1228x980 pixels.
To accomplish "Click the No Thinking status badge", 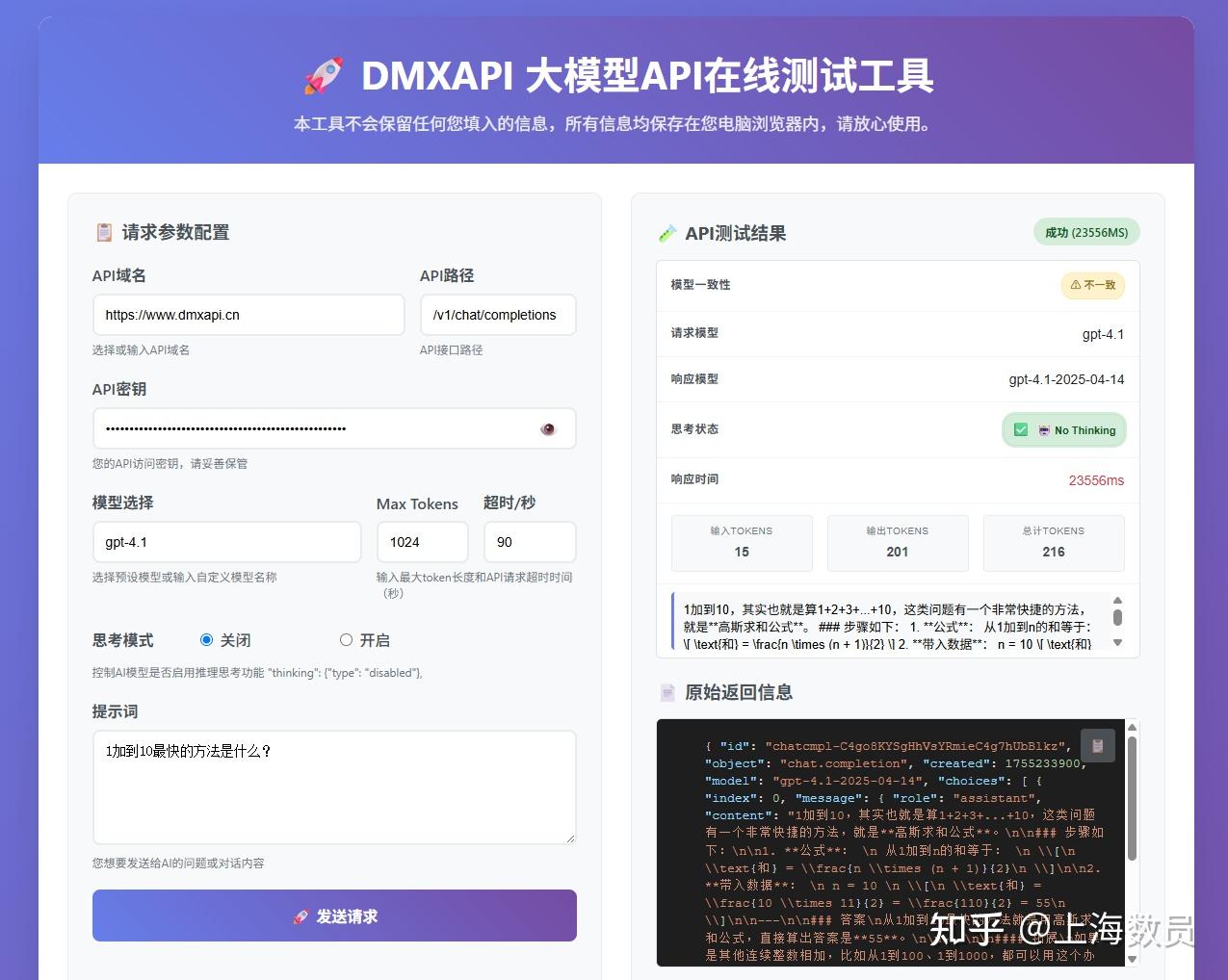I will [x=1063, y=430].
